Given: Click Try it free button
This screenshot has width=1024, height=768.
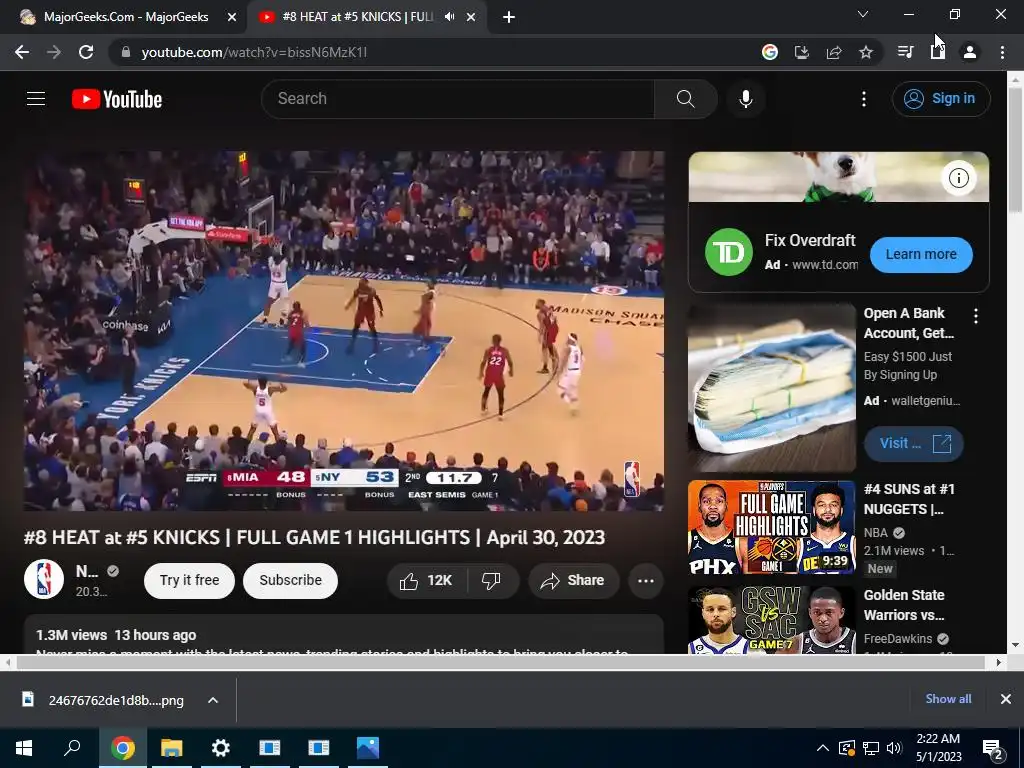Looking at the screenshot, I should click(189, 580).
